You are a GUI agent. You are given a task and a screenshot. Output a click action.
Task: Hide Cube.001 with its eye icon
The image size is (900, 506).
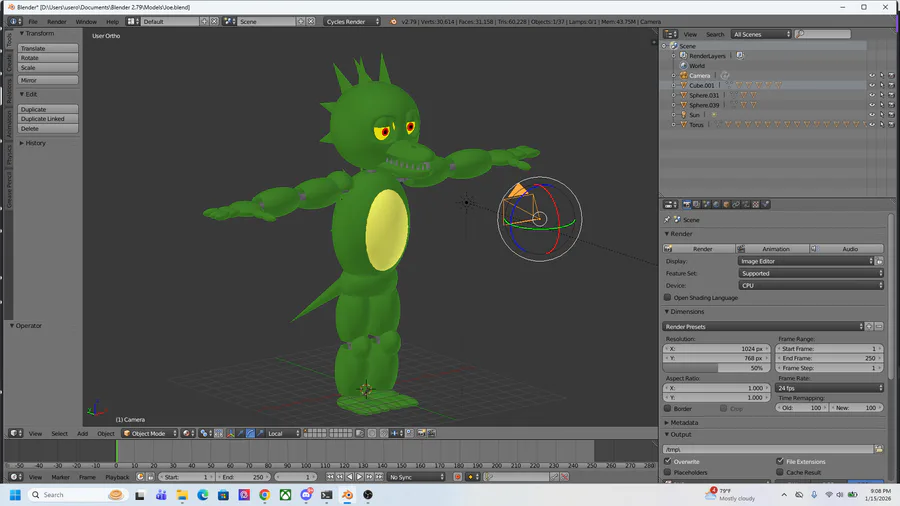[871, 86]
